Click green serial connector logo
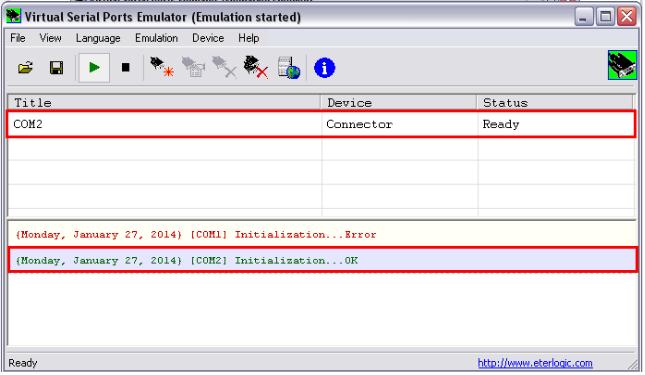 pyautogui.click(x=622, y=65)
